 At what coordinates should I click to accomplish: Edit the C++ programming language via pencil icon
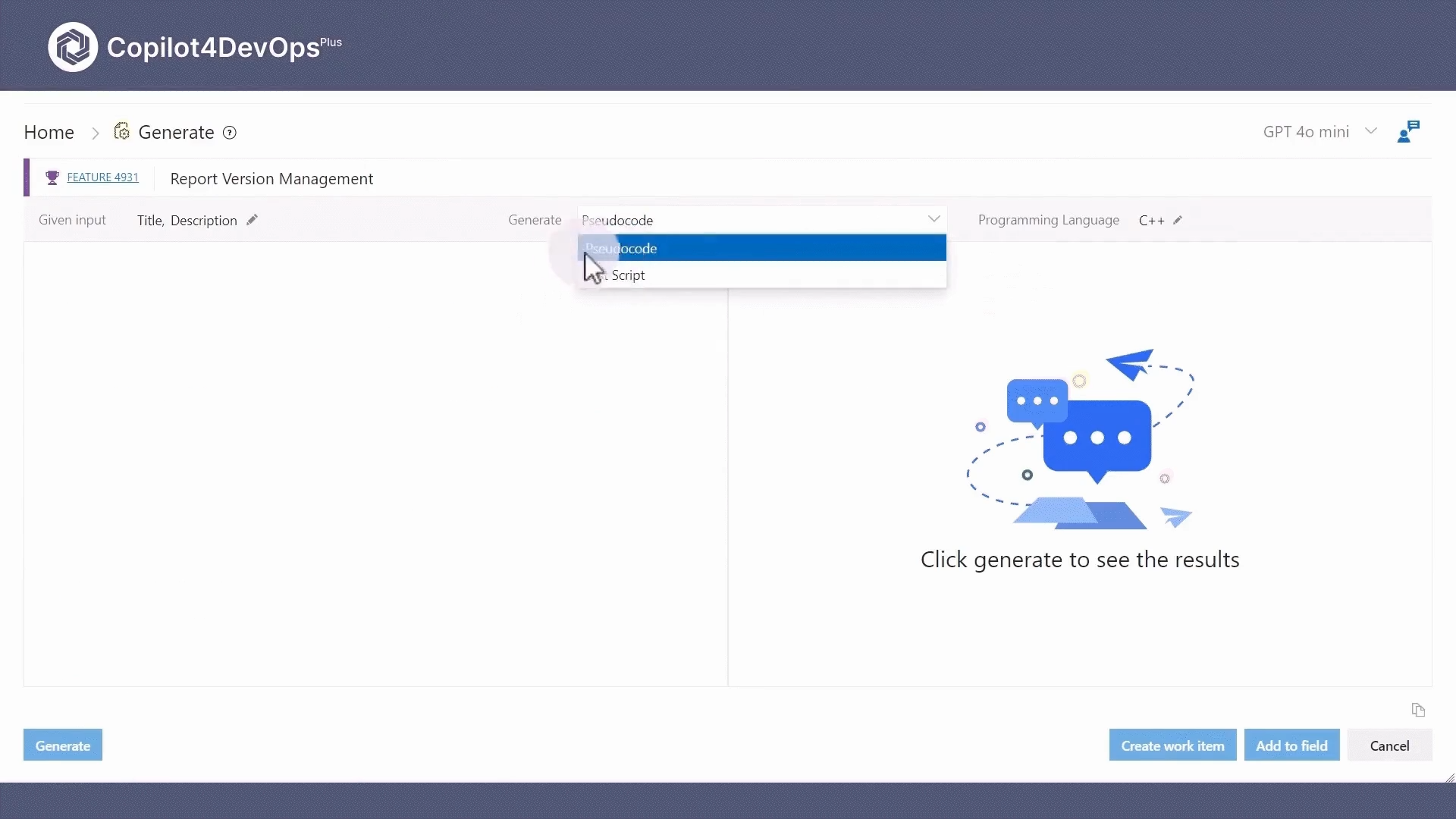pos(1176,220)
